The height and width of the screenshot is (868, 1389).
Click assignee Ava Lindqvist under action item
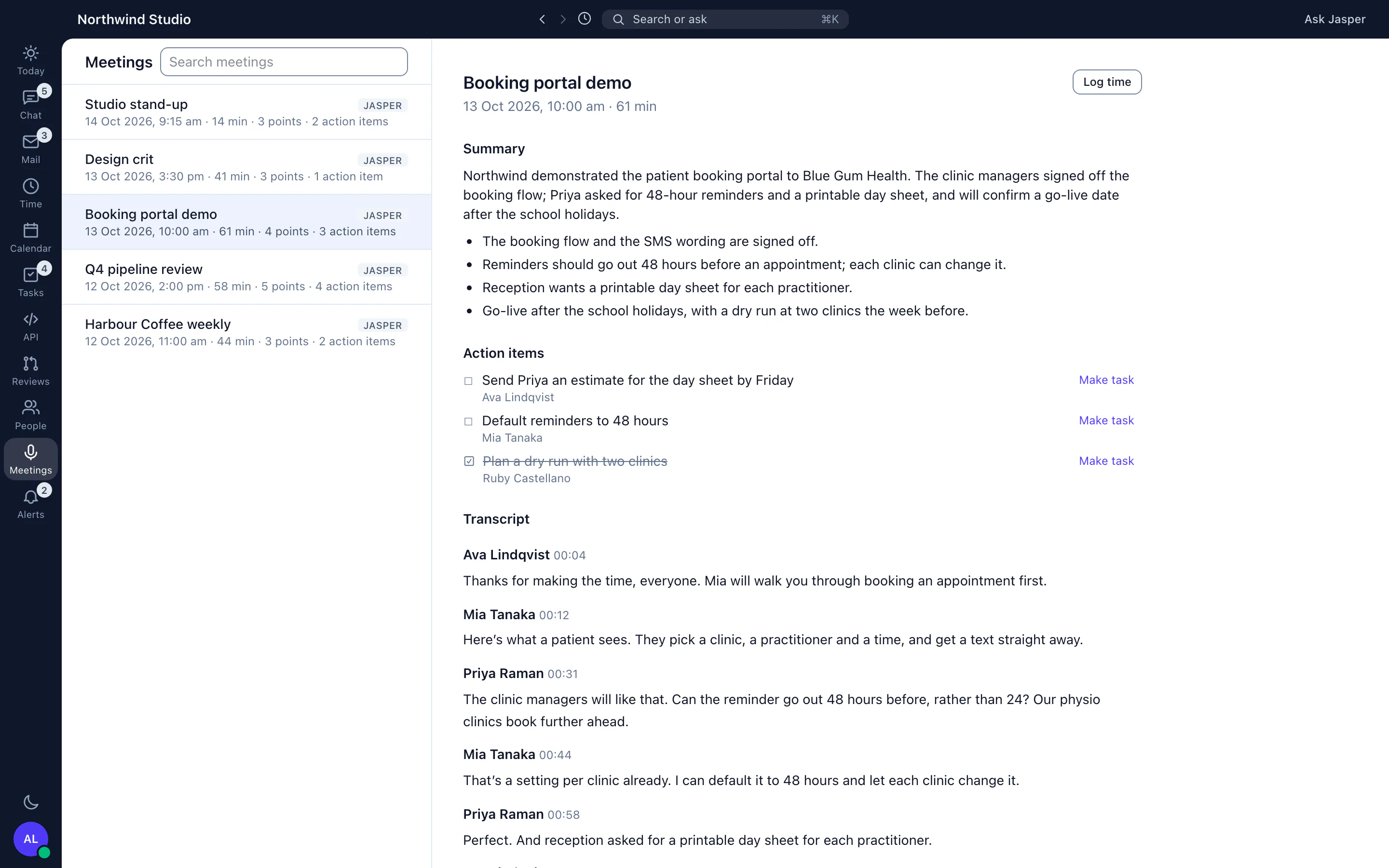[517, 397]
